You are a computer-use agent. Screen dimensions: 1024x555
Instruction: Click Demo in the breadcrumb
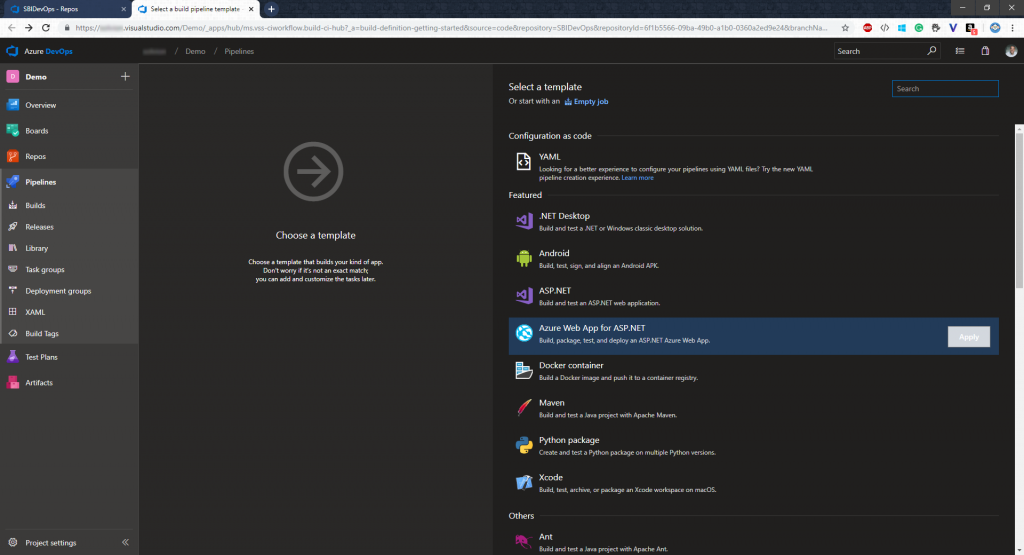tap(195, 51)
